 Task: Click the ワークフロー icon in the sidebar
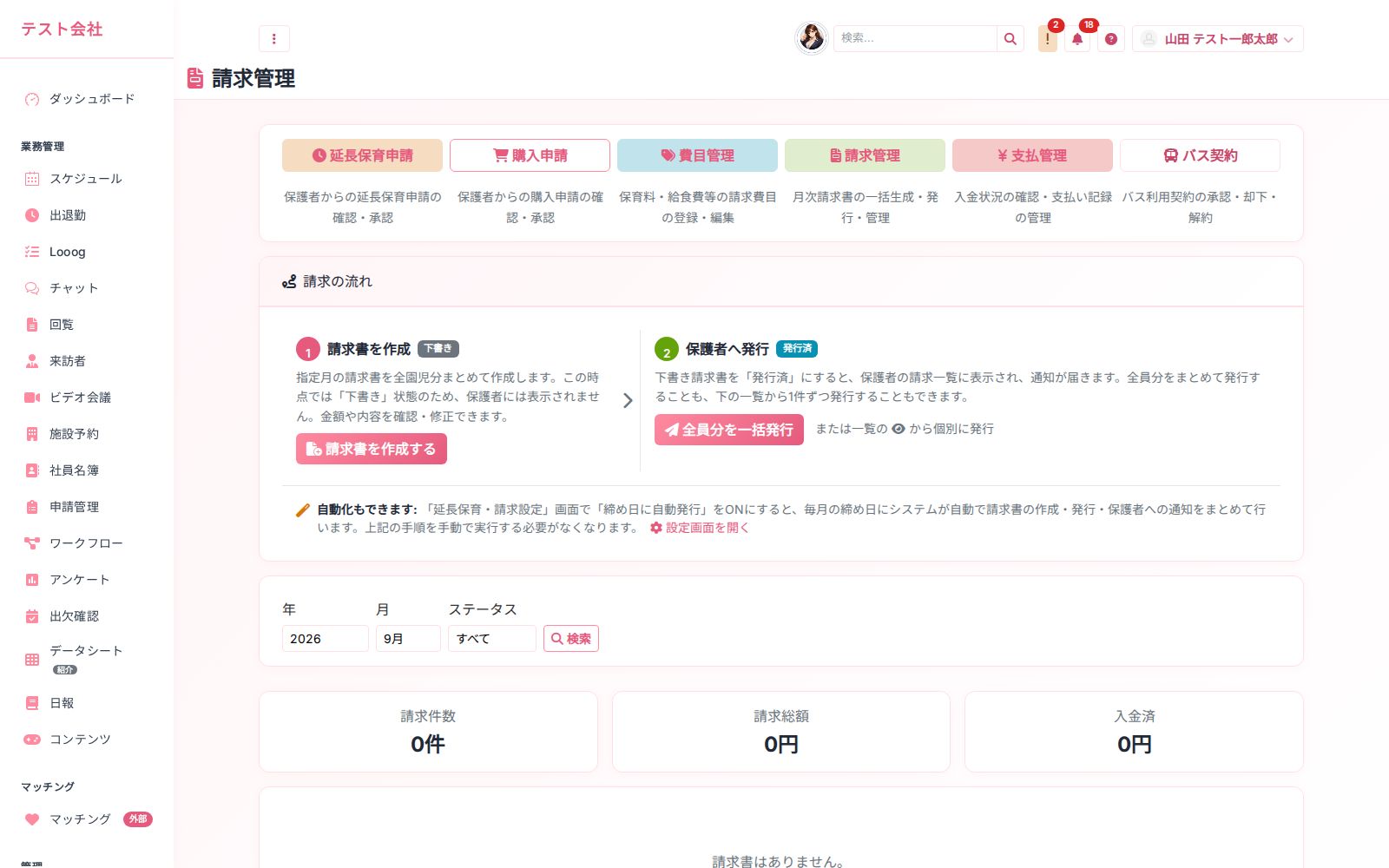[32, 543]
